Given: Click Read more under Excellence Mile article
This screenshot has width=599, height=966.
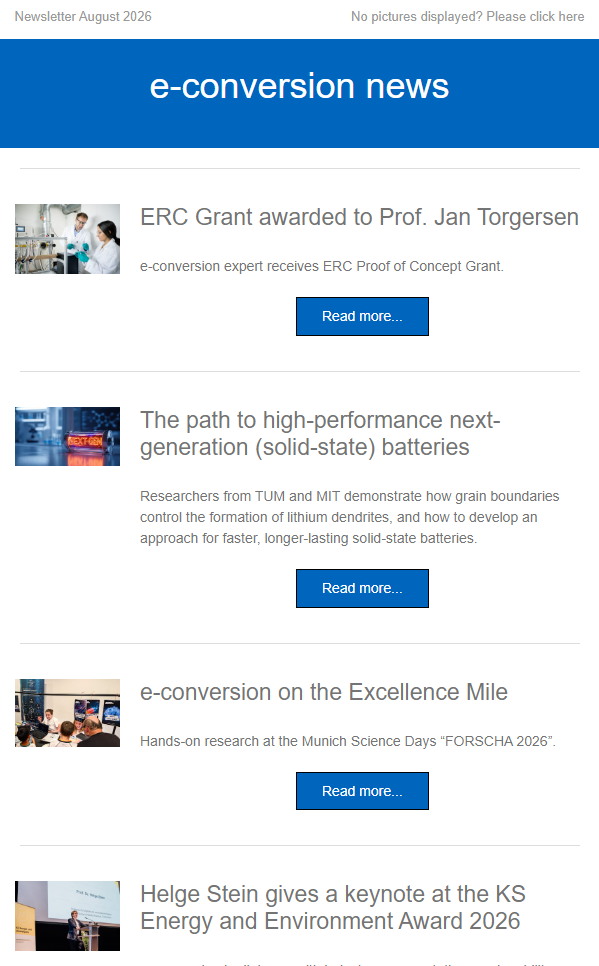Looking at the screenshot, I should point(362,791).
